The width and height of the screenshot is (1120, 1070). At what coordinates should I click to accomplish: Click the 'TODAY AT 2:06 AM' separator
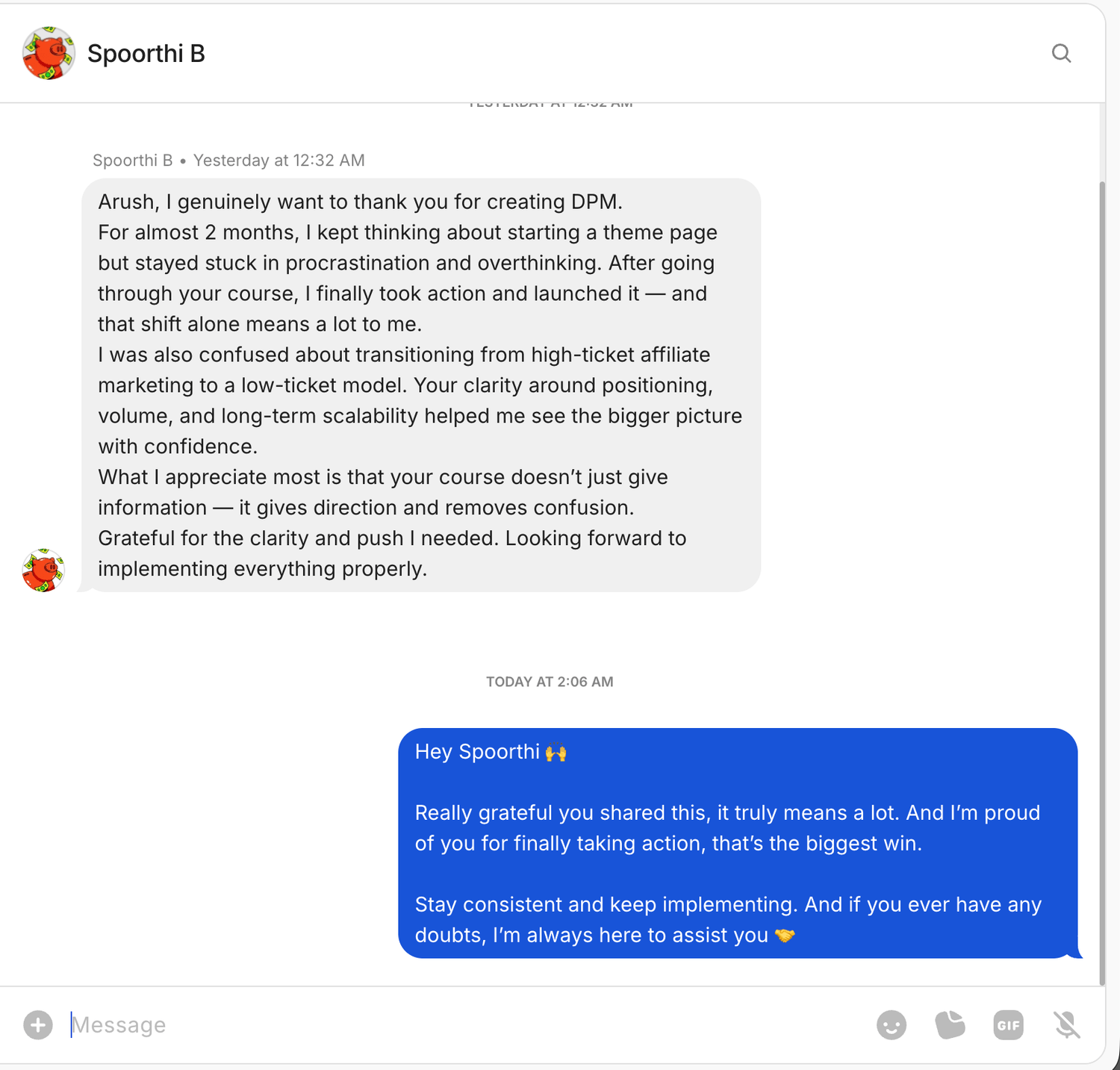point(550,682)
